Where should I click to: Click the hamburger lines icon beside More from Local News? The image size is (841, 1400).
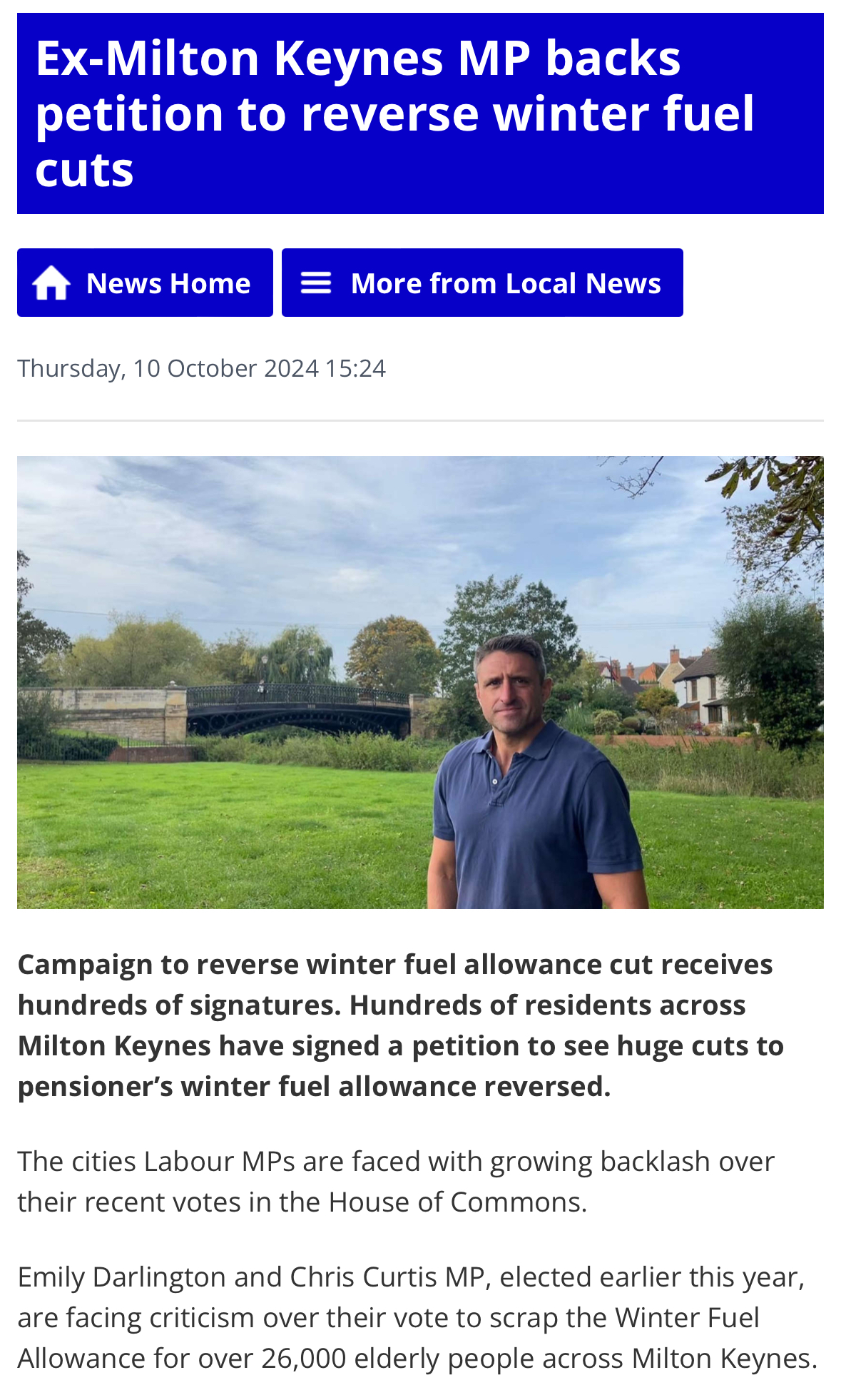coord(315,283)
